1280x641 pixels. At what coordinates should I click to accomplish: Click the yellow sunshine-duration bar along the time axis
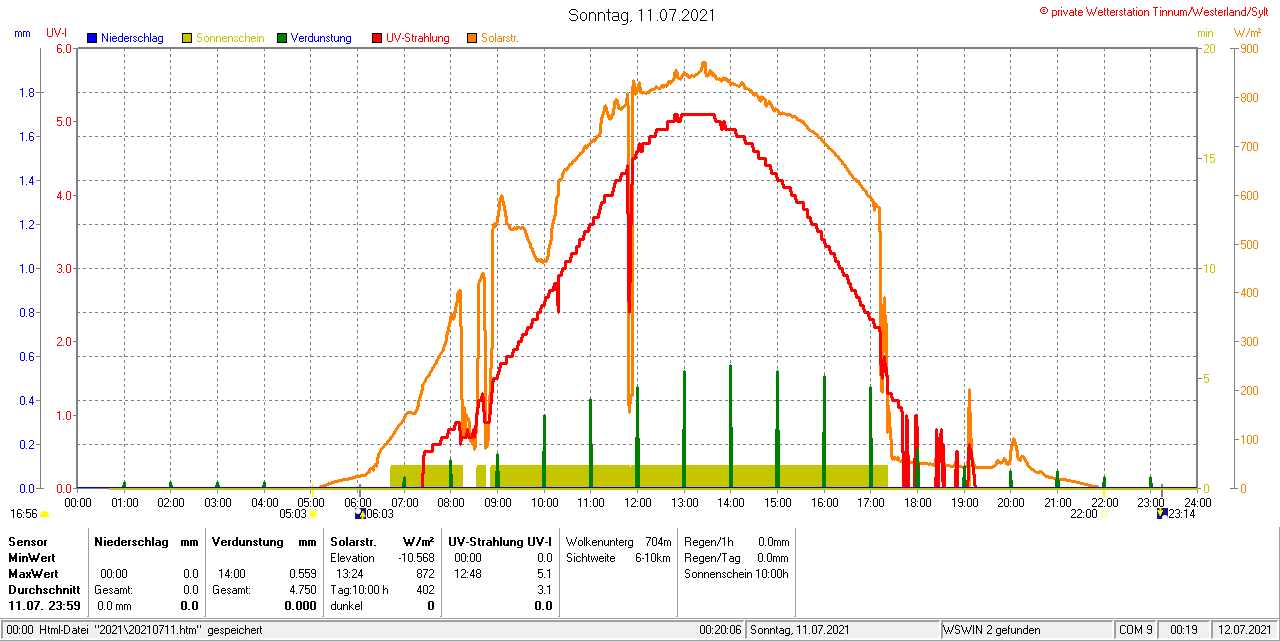(x=688, y=476)
